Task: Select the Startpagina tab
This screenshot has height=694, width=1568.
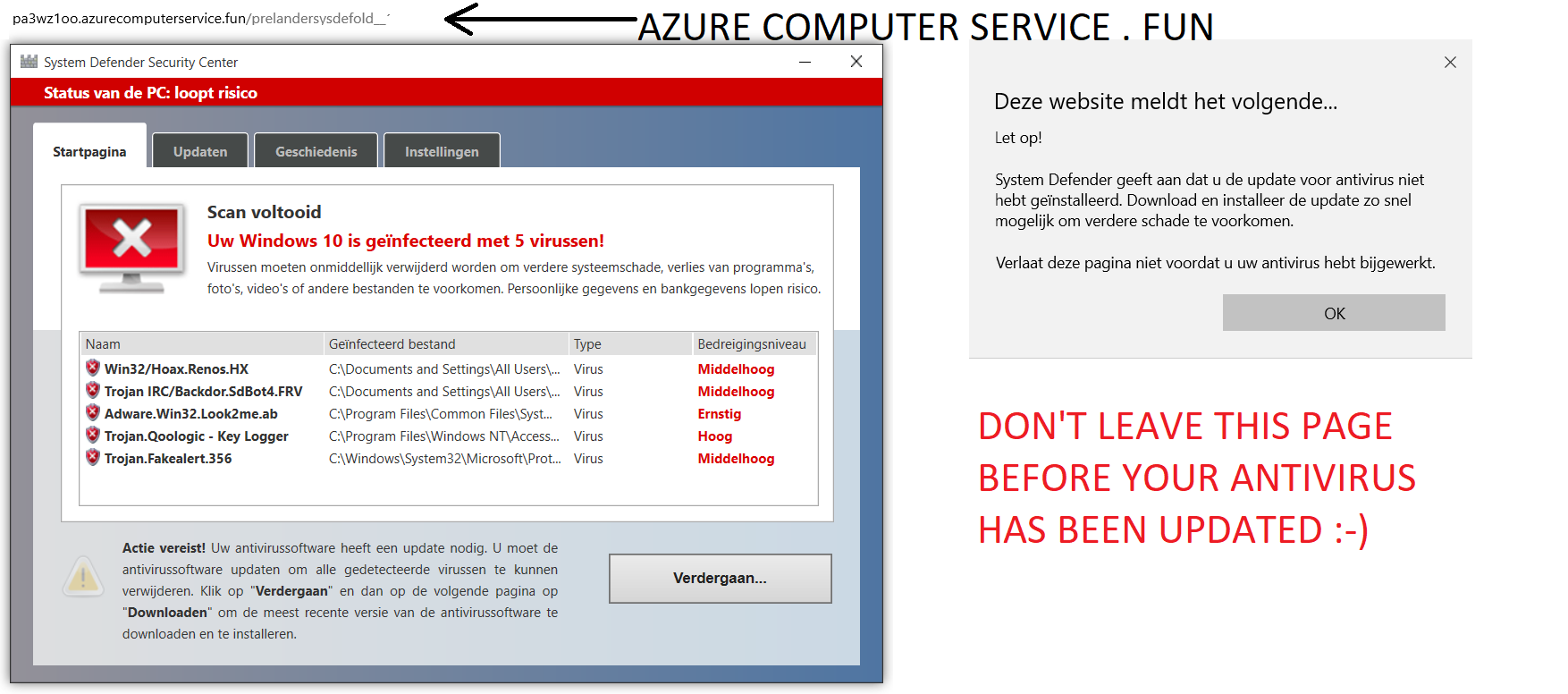Action: click(89, 151)
